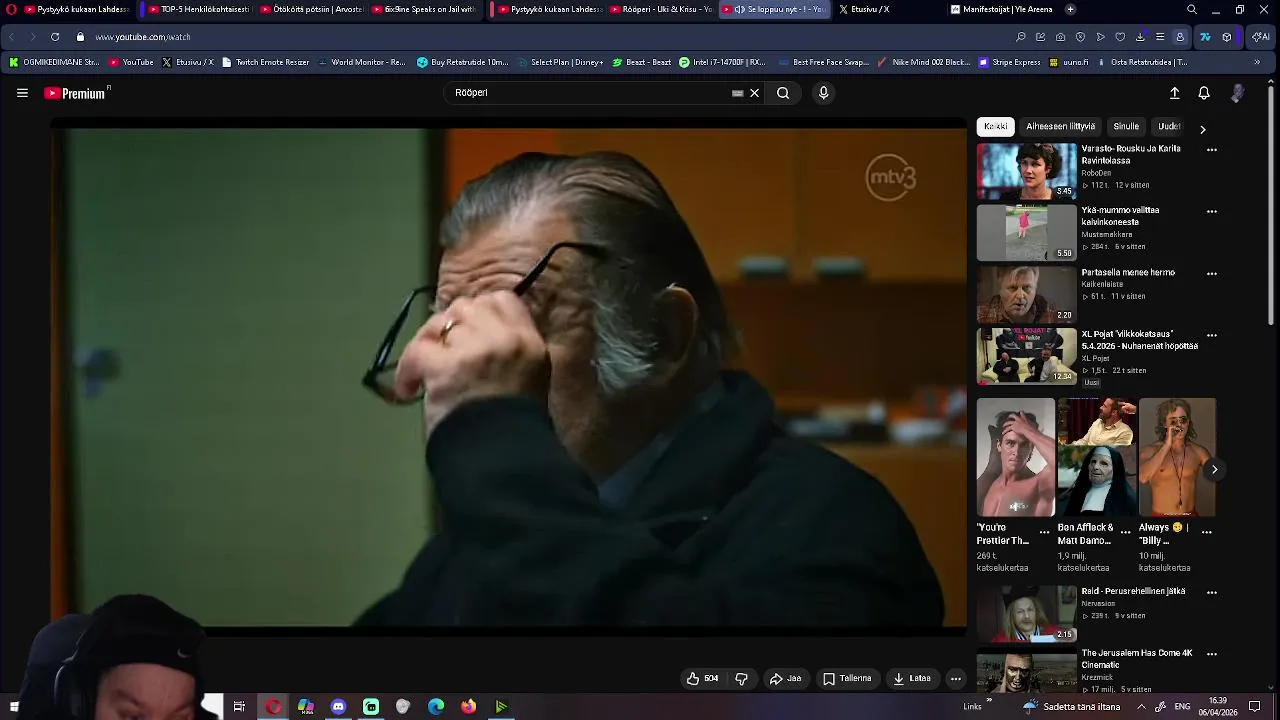
Task: Open options for The Jerusalem Has Come video
Action: pyautogui.click(x=1212, y=655)
